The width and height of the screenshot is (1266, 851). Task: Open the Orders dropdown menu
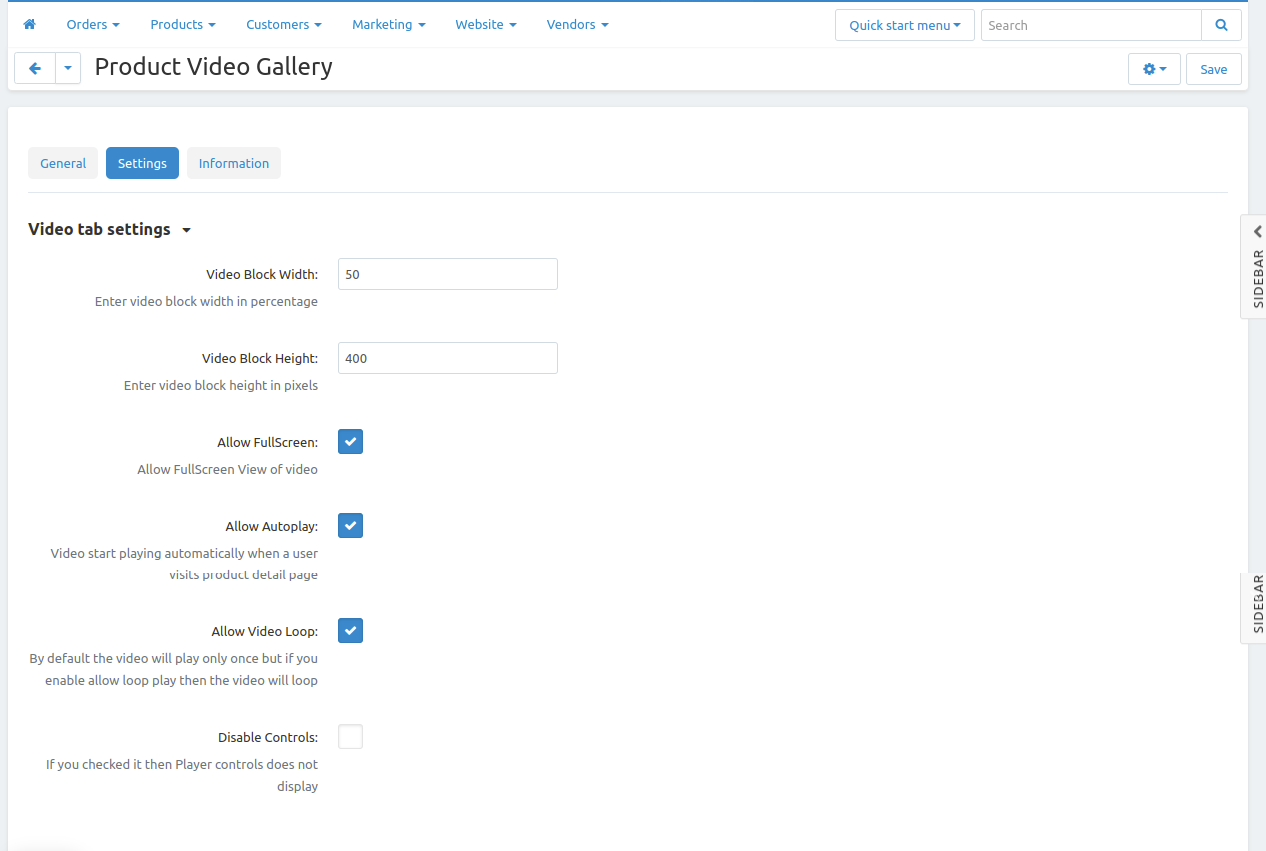click(x=93, y=24)
